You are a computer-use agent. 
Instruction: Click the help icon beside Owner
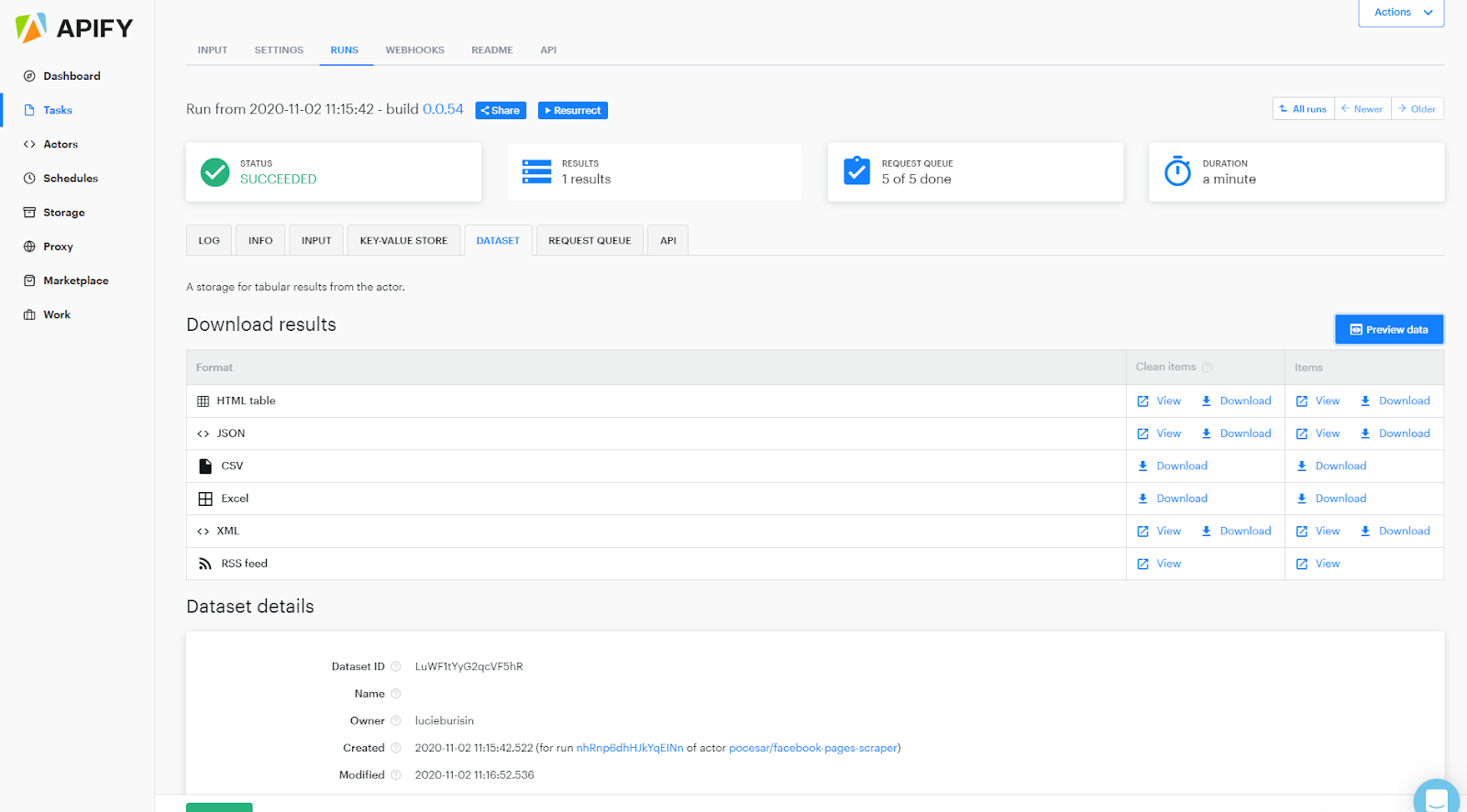click(x=396, y=720)
